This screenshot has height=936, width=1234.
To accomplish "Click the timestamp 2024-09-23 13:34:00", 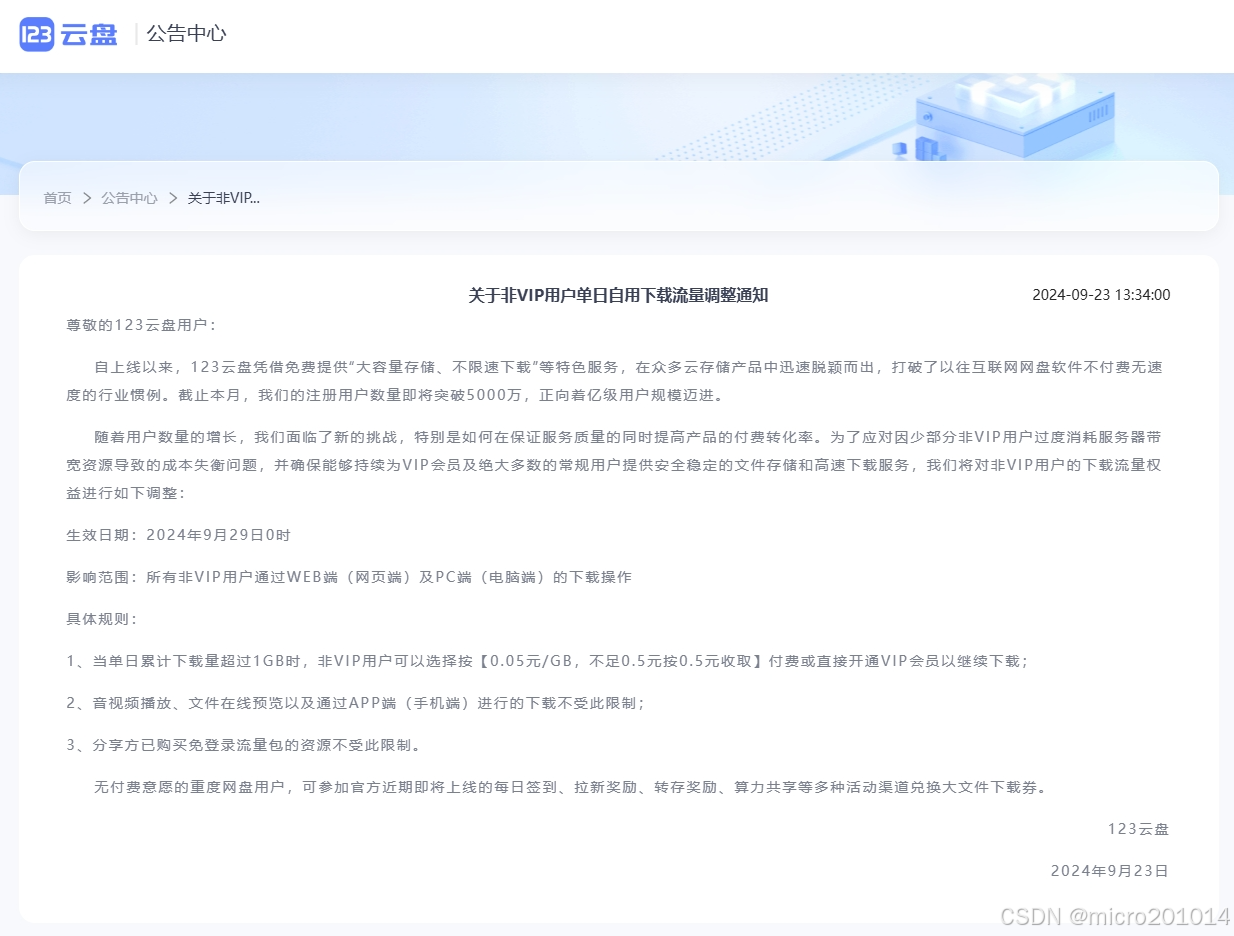I will click(1101, 295).
